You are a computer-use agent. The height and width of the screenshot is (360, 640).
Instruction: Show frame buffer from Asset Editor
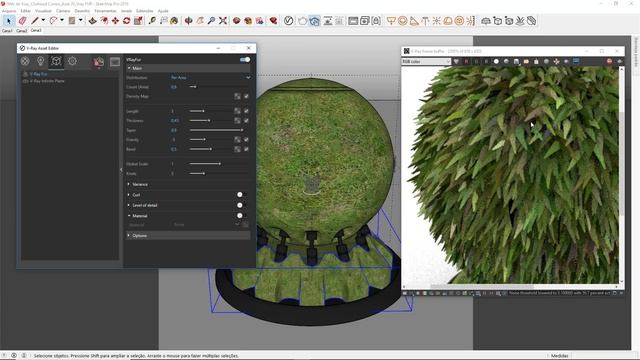[115, 62]
